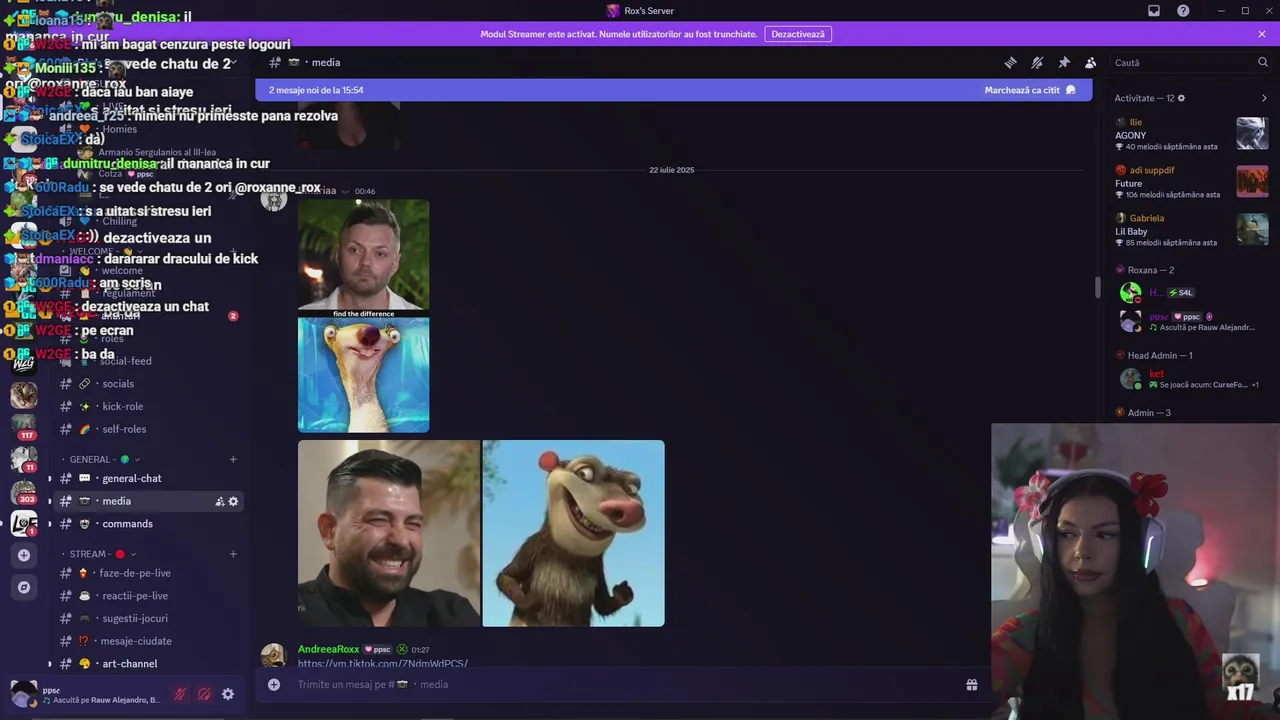1280x720 pixels.
Task: Open the self-roles channel
Action: coord(147,429)
